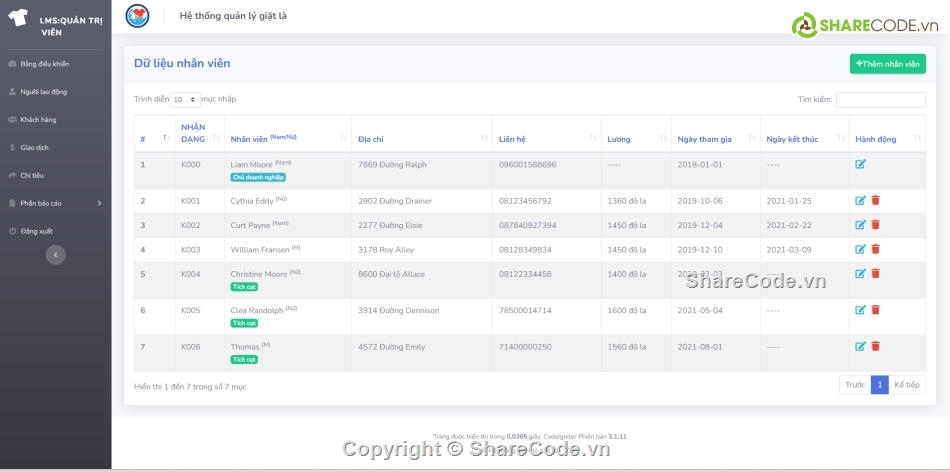Image resolution: width=950 pixels, height=472 pixels.
Task: Click the round logo in header
Action: point(137,16)
